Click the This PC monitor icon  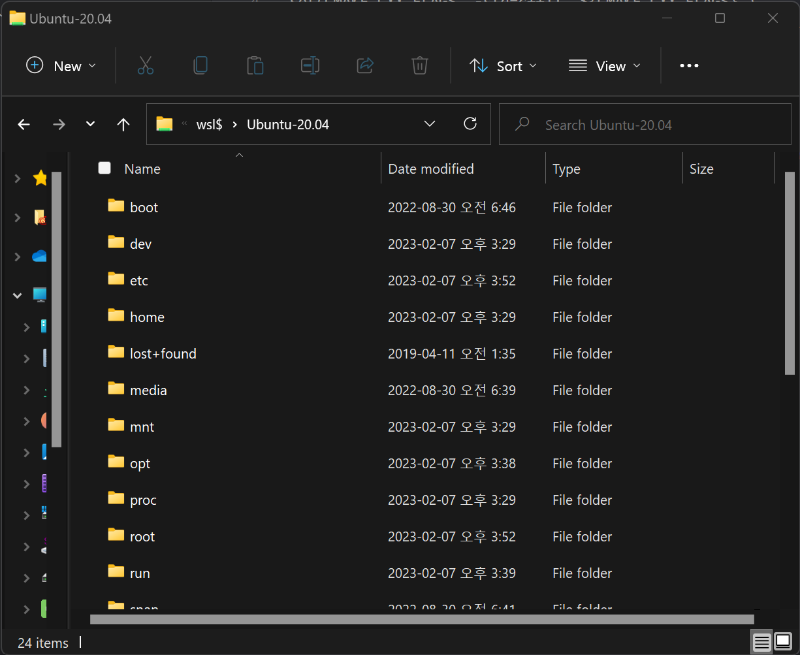pyautogui.click(x=40, y=295)
